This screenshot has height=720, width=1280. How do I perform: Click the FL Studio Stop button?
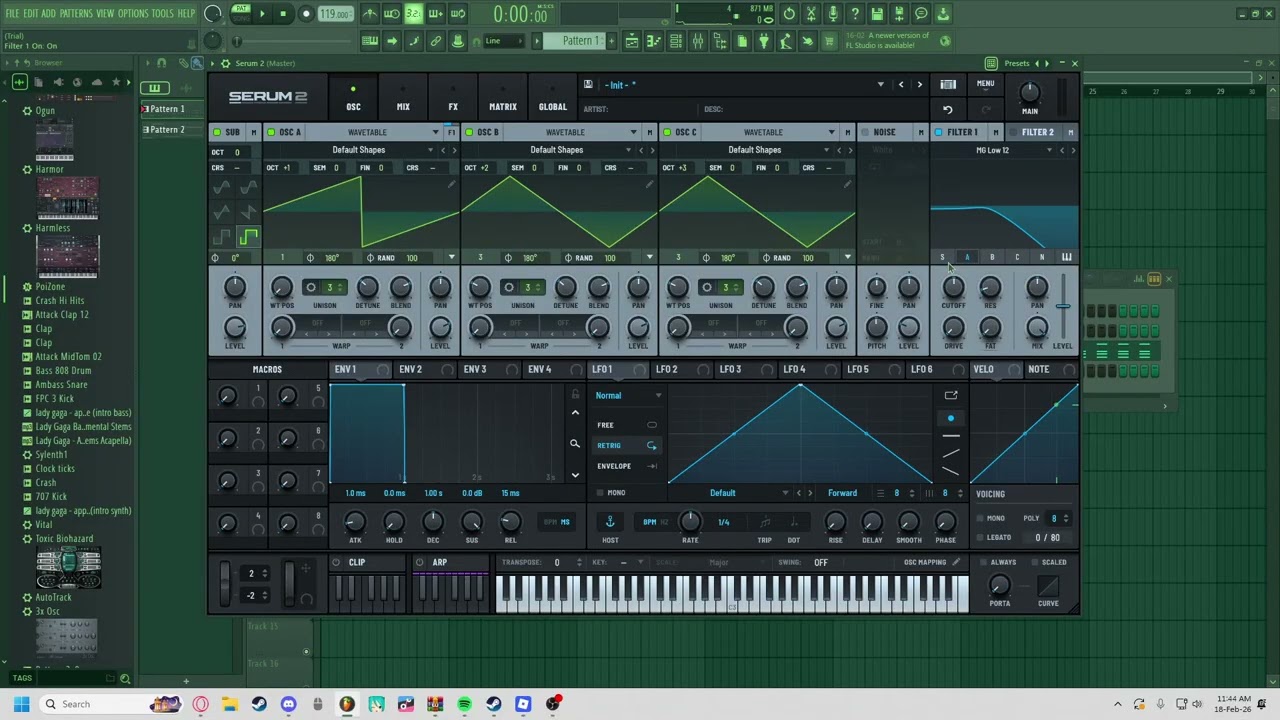tap(283, 14)
